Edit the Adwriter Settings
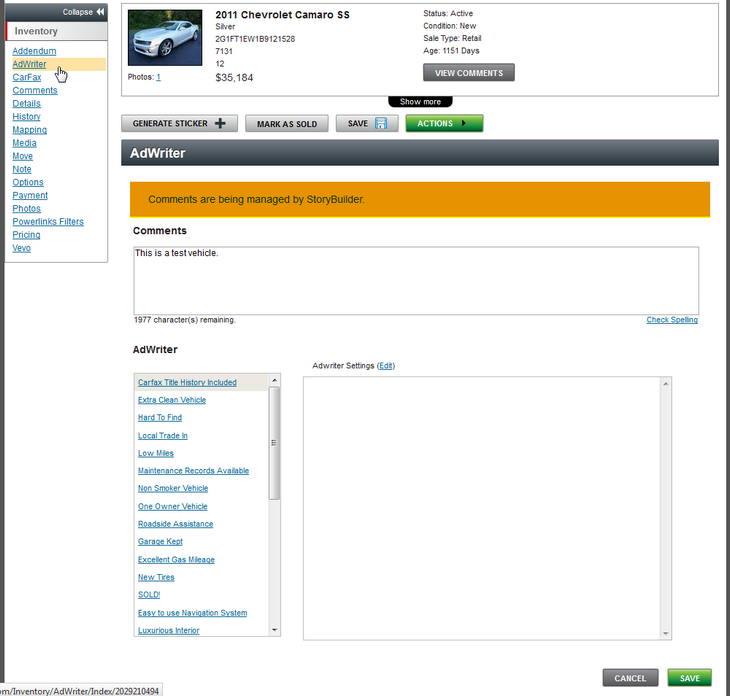The height and width of the screenshot is (696, 730). [x=385, y=366]
